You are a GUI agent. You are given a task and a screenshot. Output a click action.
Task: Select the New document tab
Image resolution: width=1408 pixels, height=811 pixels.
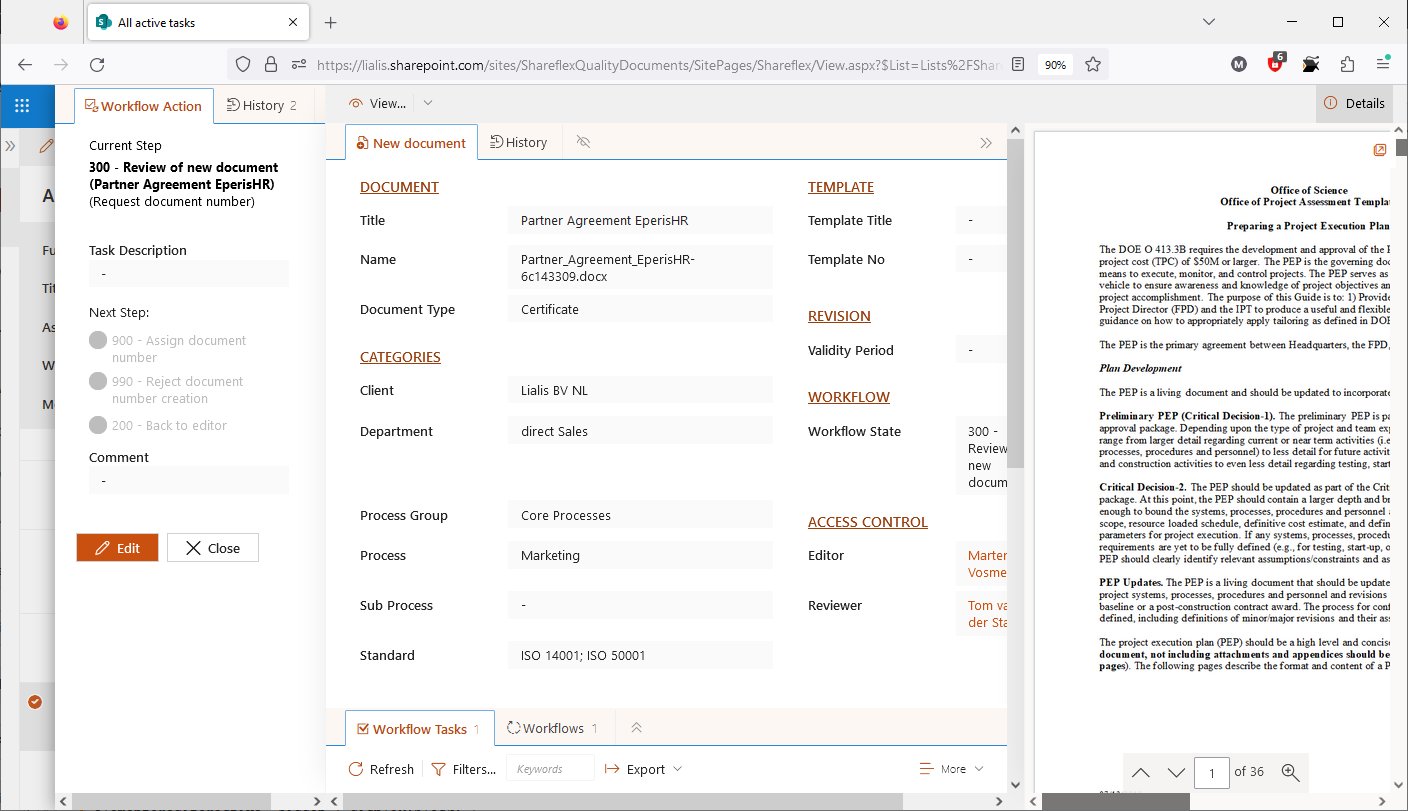click(411, 143)
